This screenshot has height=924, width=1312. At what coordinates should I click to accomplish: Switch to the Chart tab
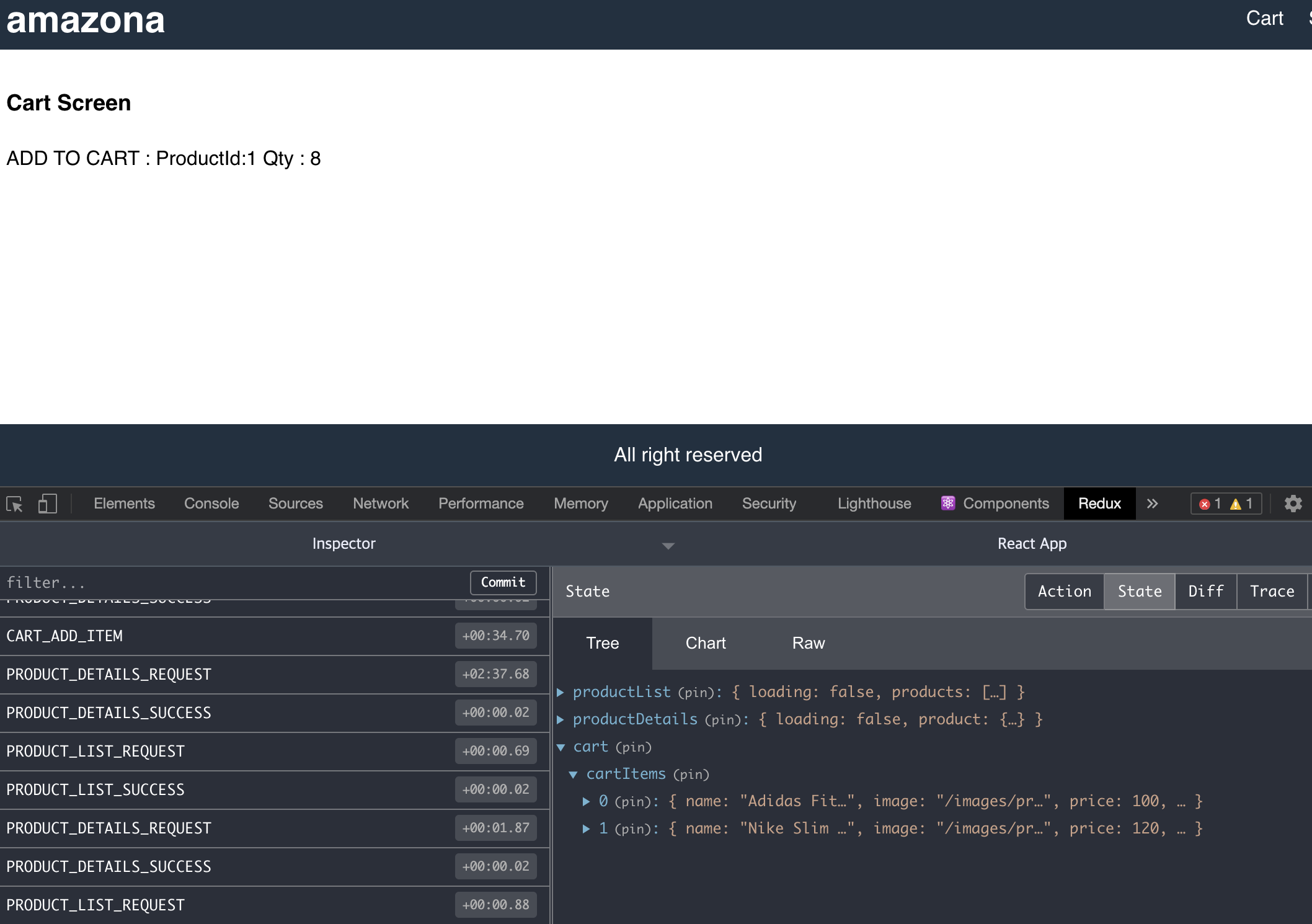pyautogui.click(x=705, y=644)
